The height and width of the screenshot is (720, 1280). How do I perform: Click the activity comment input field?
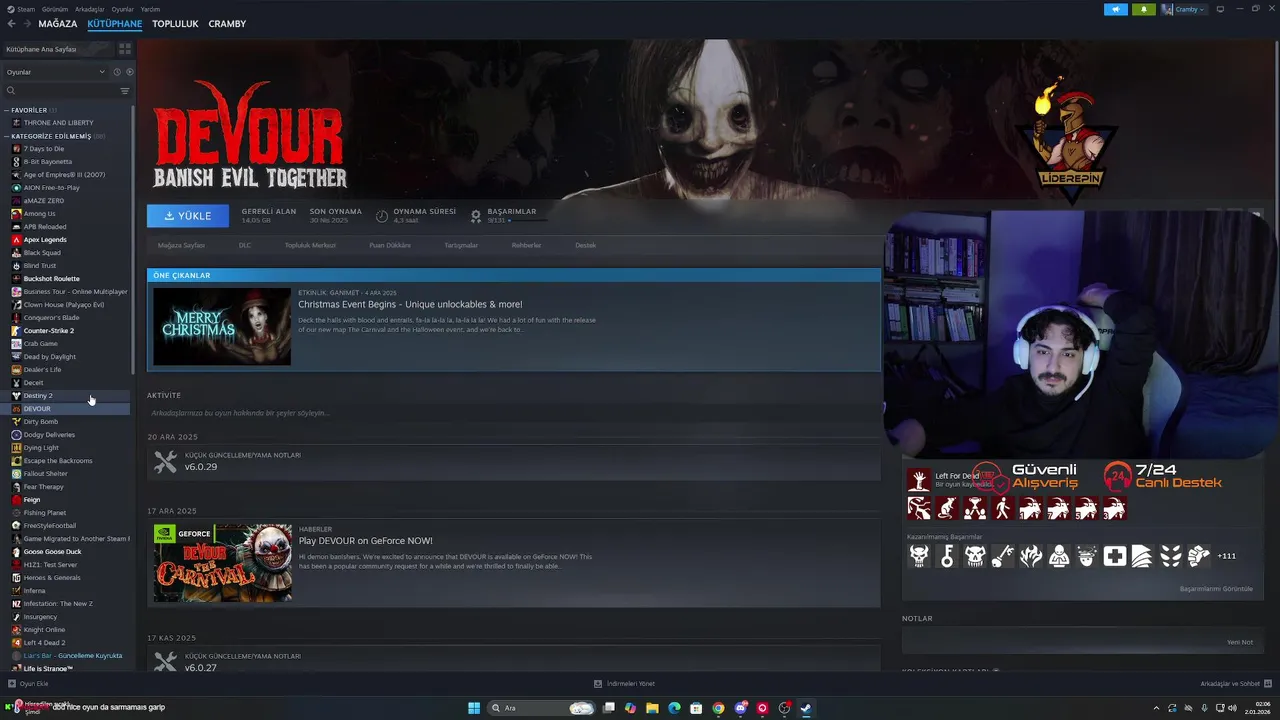click(514, 413)
